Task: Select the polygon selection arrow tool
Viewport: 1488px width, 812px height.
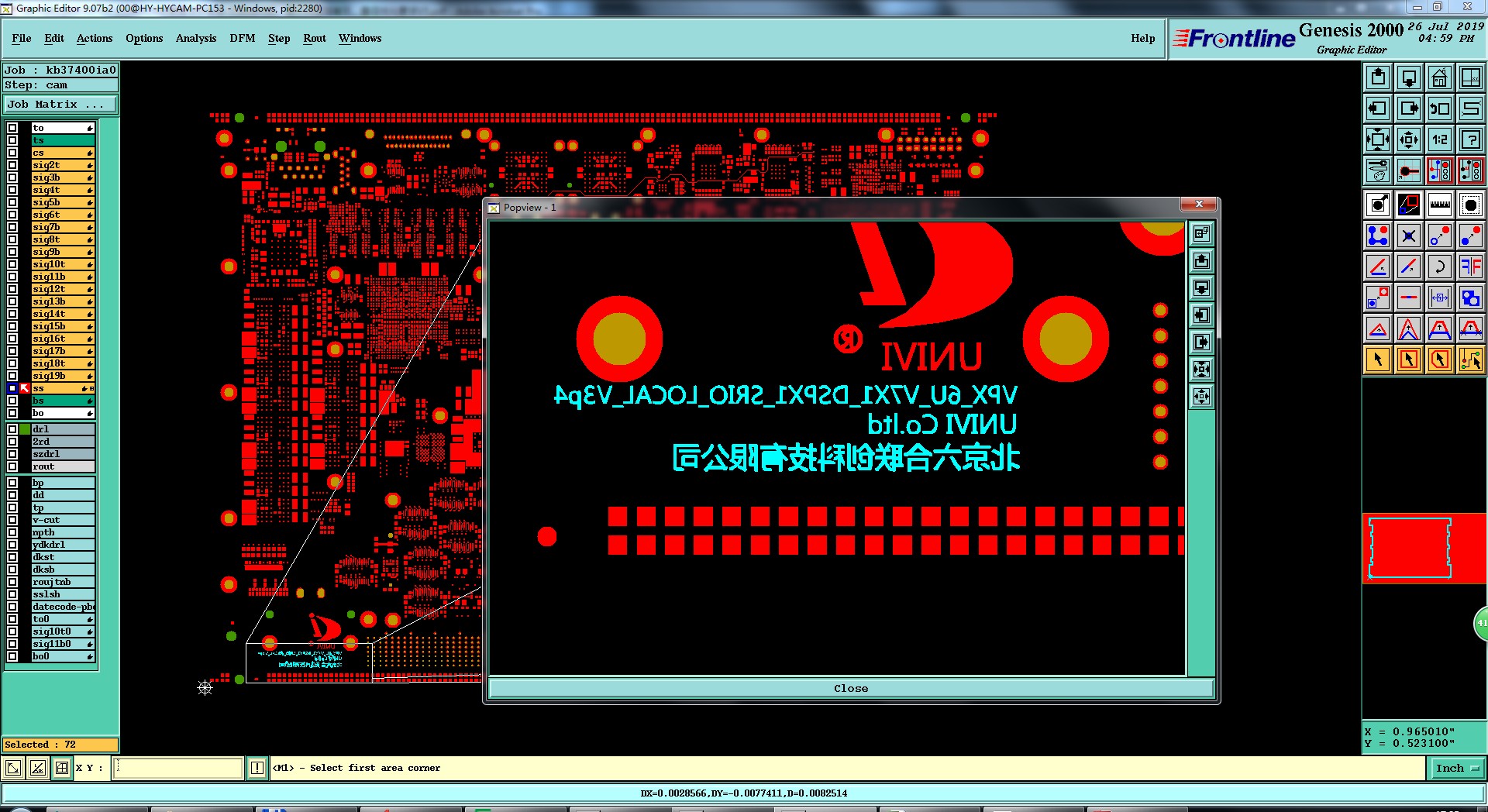Action: (x=1440, y=360)
